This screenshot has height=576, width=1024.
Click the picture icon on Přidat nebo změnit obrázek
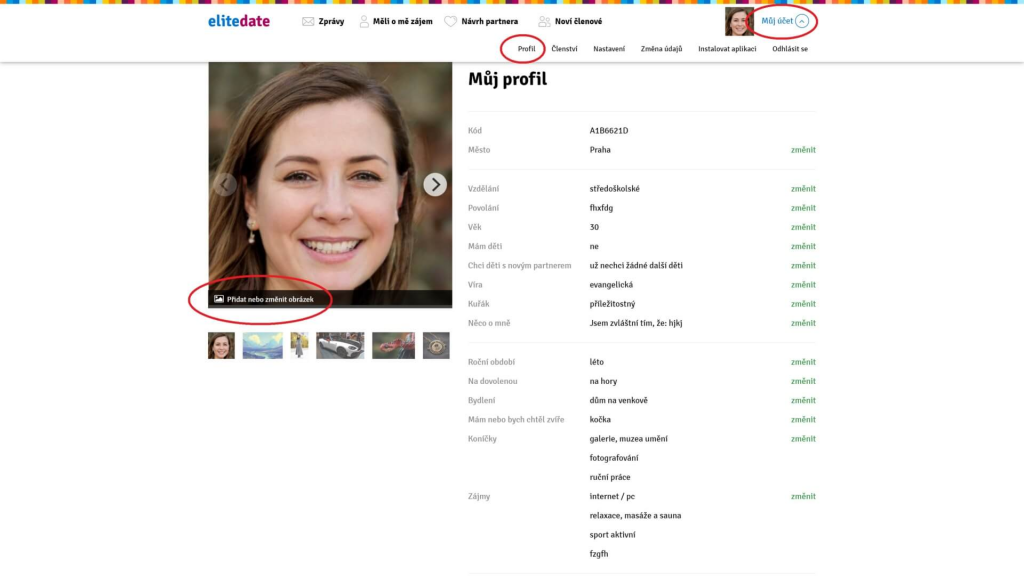(219, 299)
